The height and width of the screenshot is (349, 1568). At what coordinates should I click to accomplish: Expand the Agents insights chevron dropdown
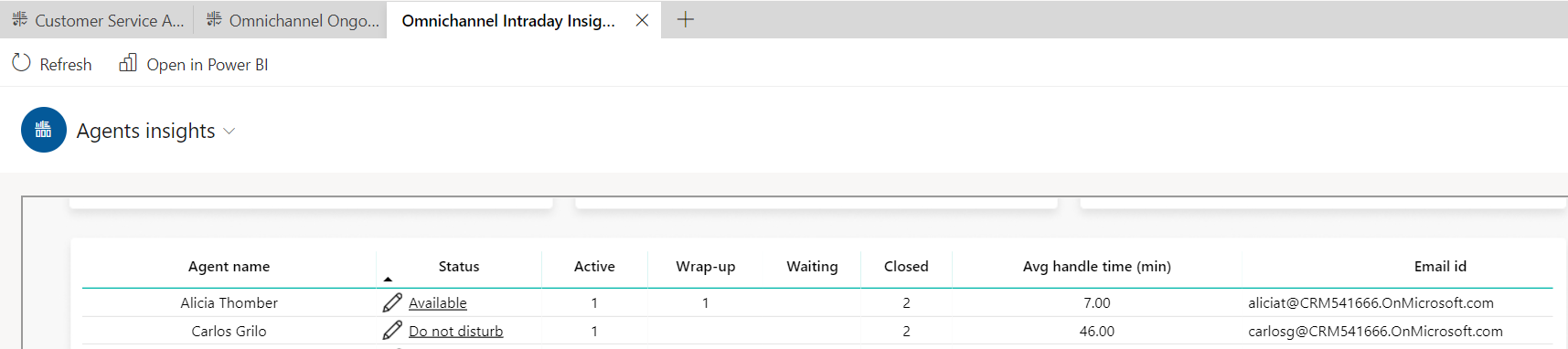click(x=229, y=132)
